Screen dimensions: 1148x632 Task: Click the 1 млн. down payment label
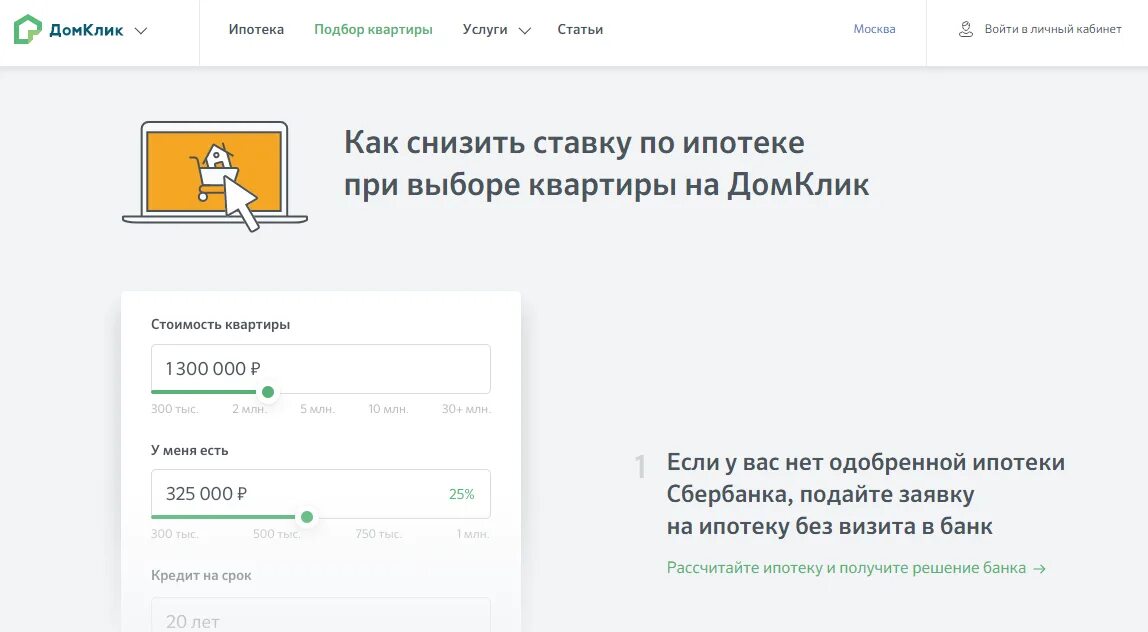(x=472, y=534)
